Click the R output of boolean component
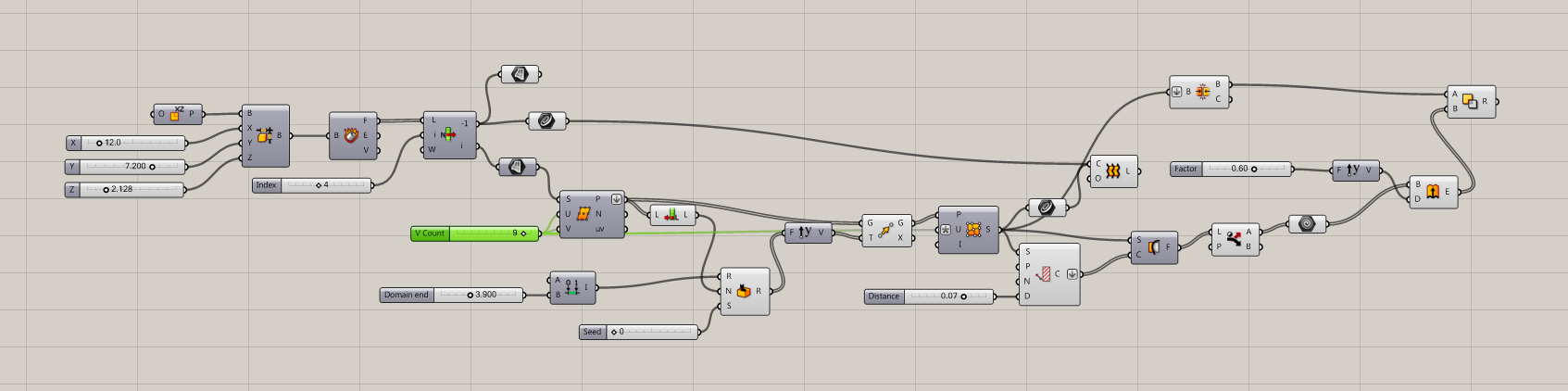Image resolution: width=1568 pixels, height=391 pixels. [1485, 101]
